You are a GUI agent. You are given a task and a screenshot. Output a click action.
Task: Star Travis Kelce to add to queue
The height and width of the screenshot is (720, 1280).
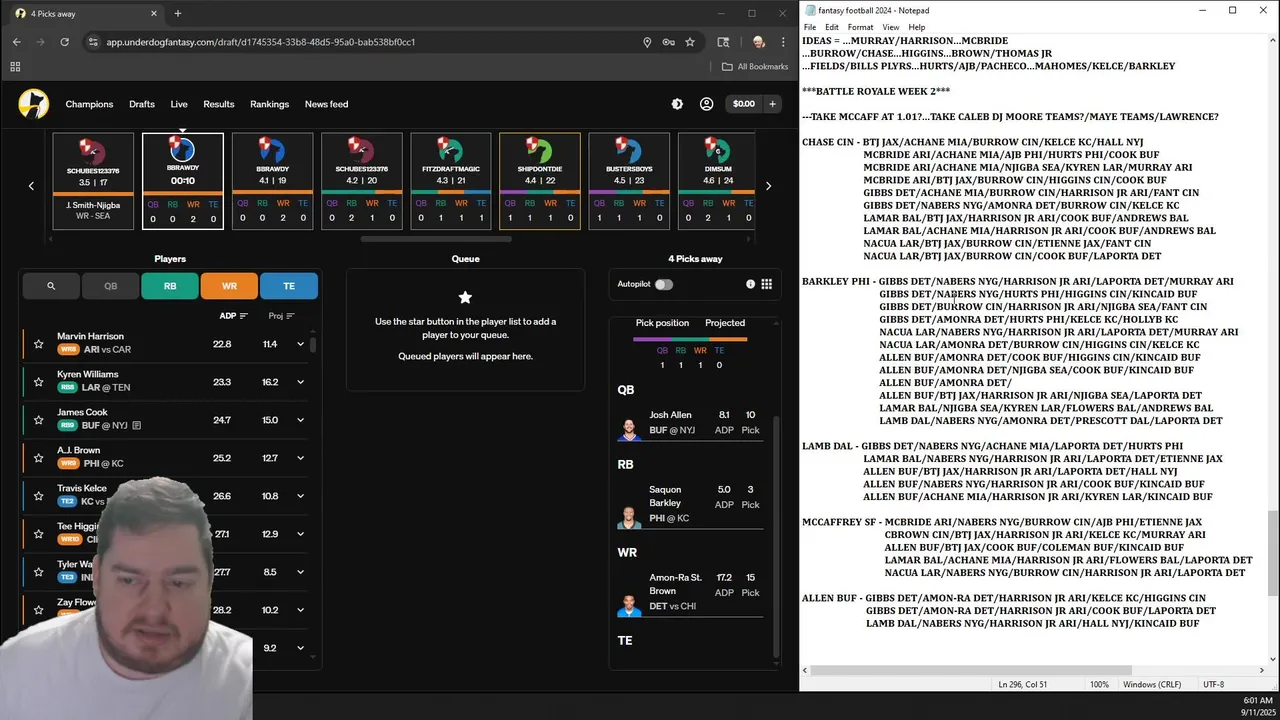(x=38, y=496)
